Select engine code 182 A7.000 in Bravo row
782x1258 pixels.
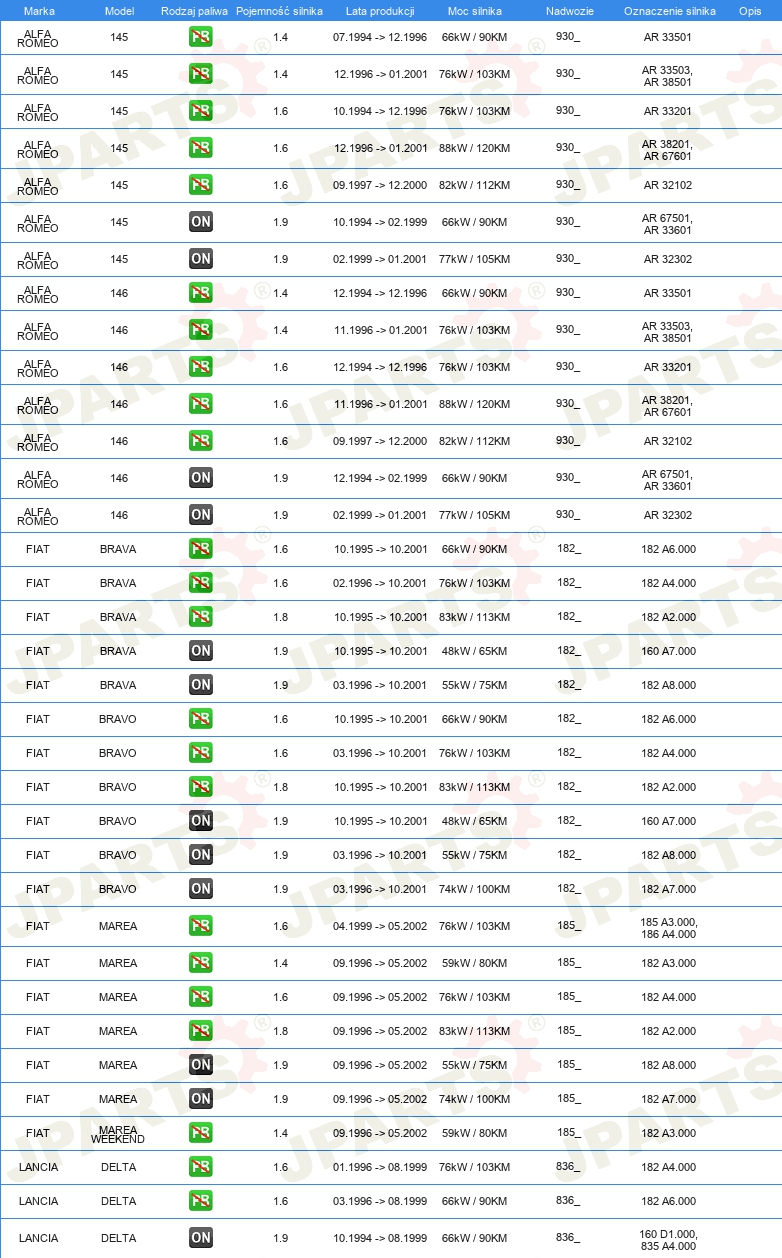(669, 889)
